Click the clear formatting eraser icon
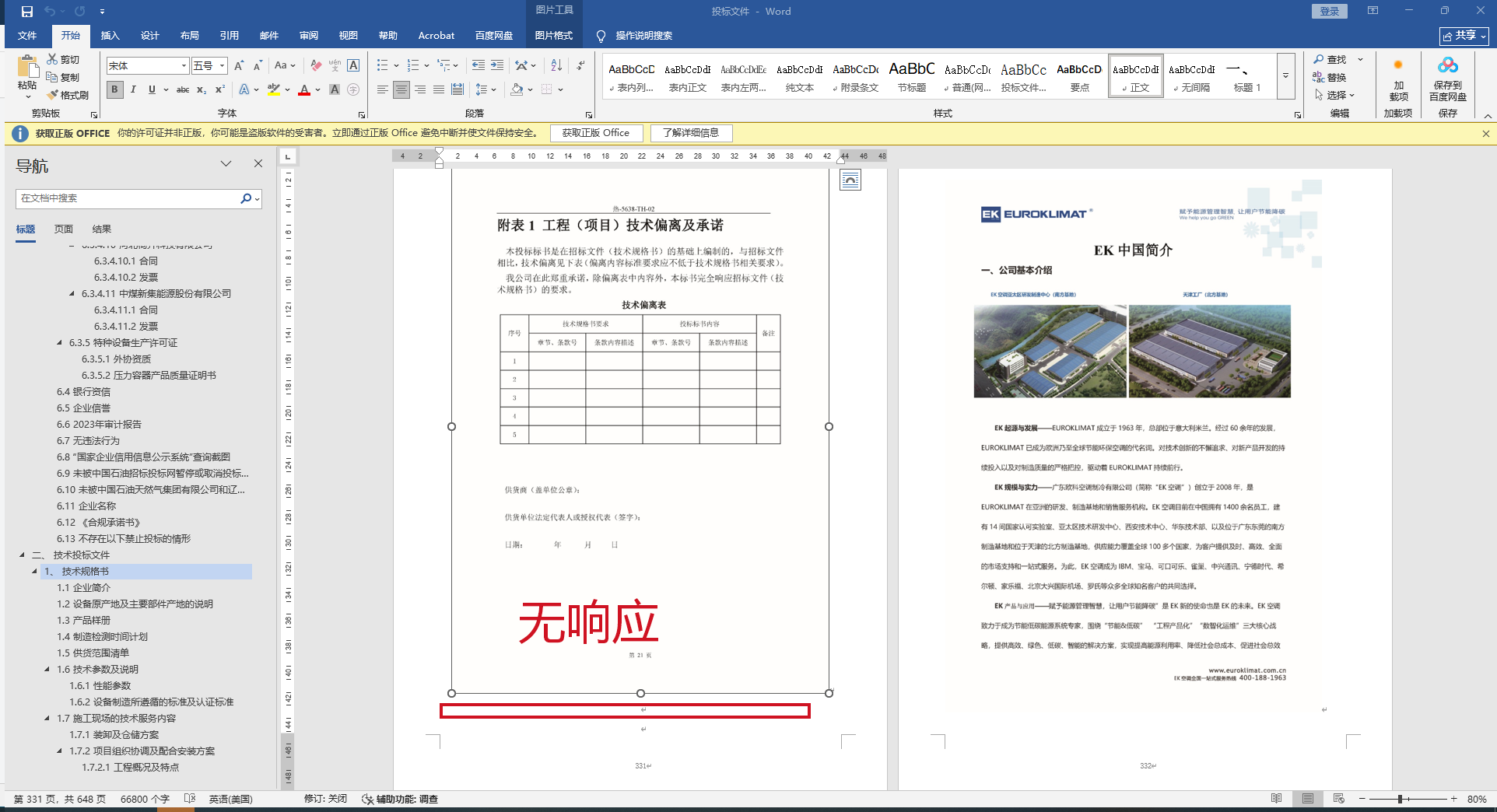The height and width of the screenshot is (812, 1497). coord(316,65)
